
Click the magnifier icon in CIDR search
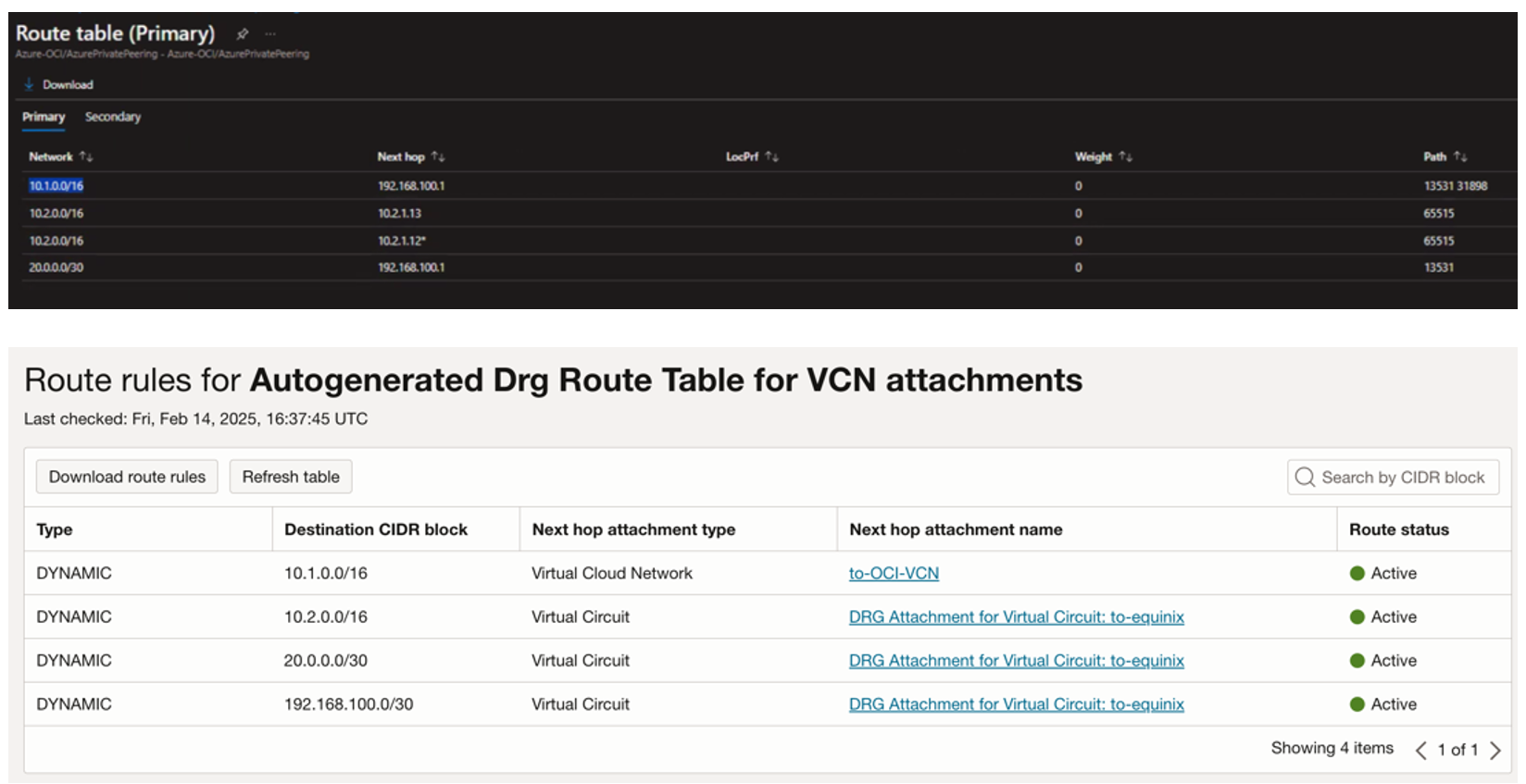pyautogui.click(x=1305, y=478)
